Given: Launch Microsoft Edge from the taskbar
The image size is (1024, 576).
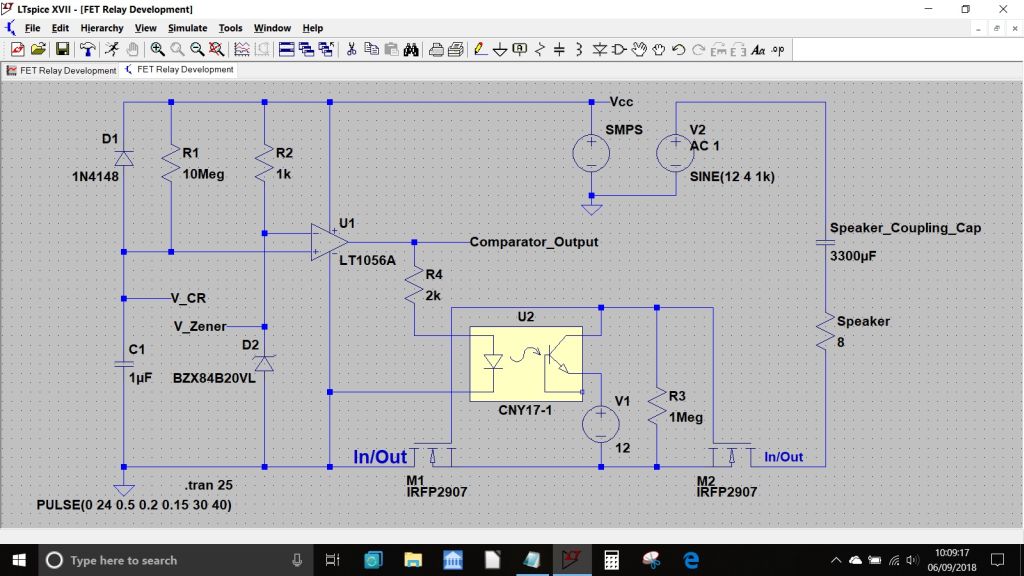Looking at the screenshot, I should click(x=691, y=560).
